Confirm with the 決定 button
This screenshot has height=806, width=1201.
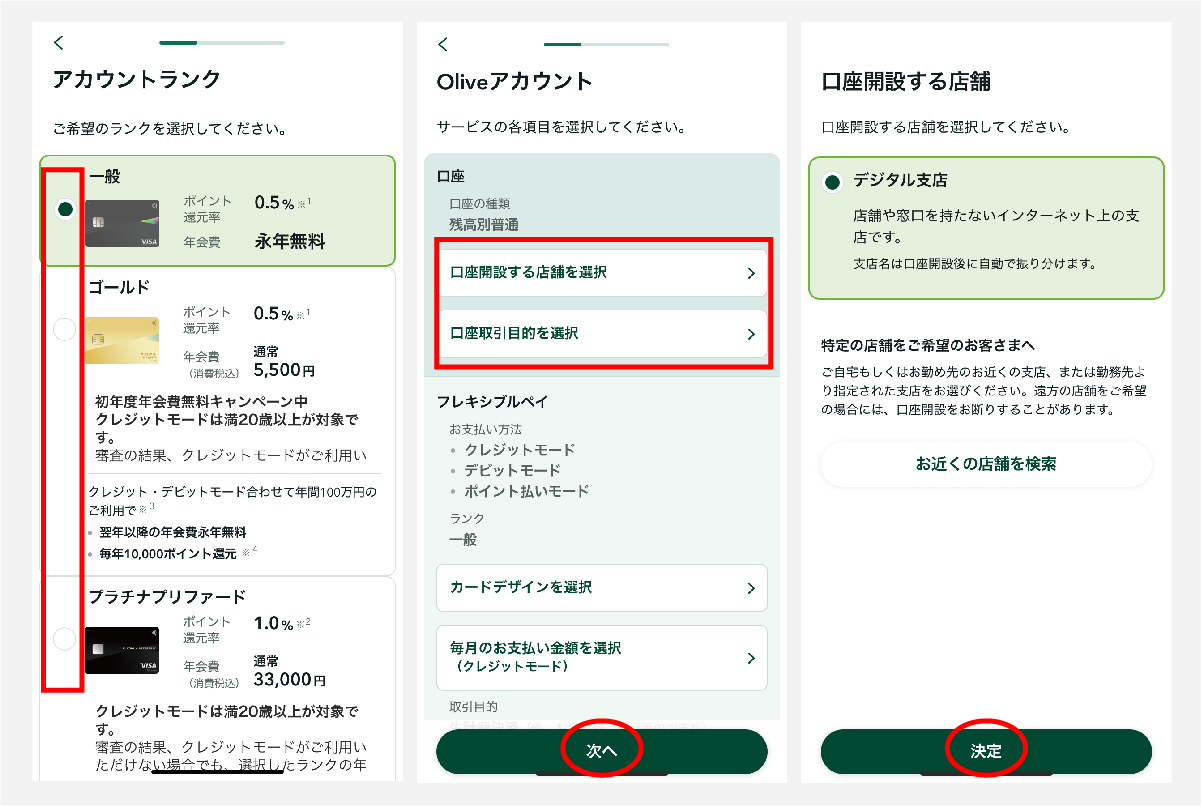click(986, 752)
